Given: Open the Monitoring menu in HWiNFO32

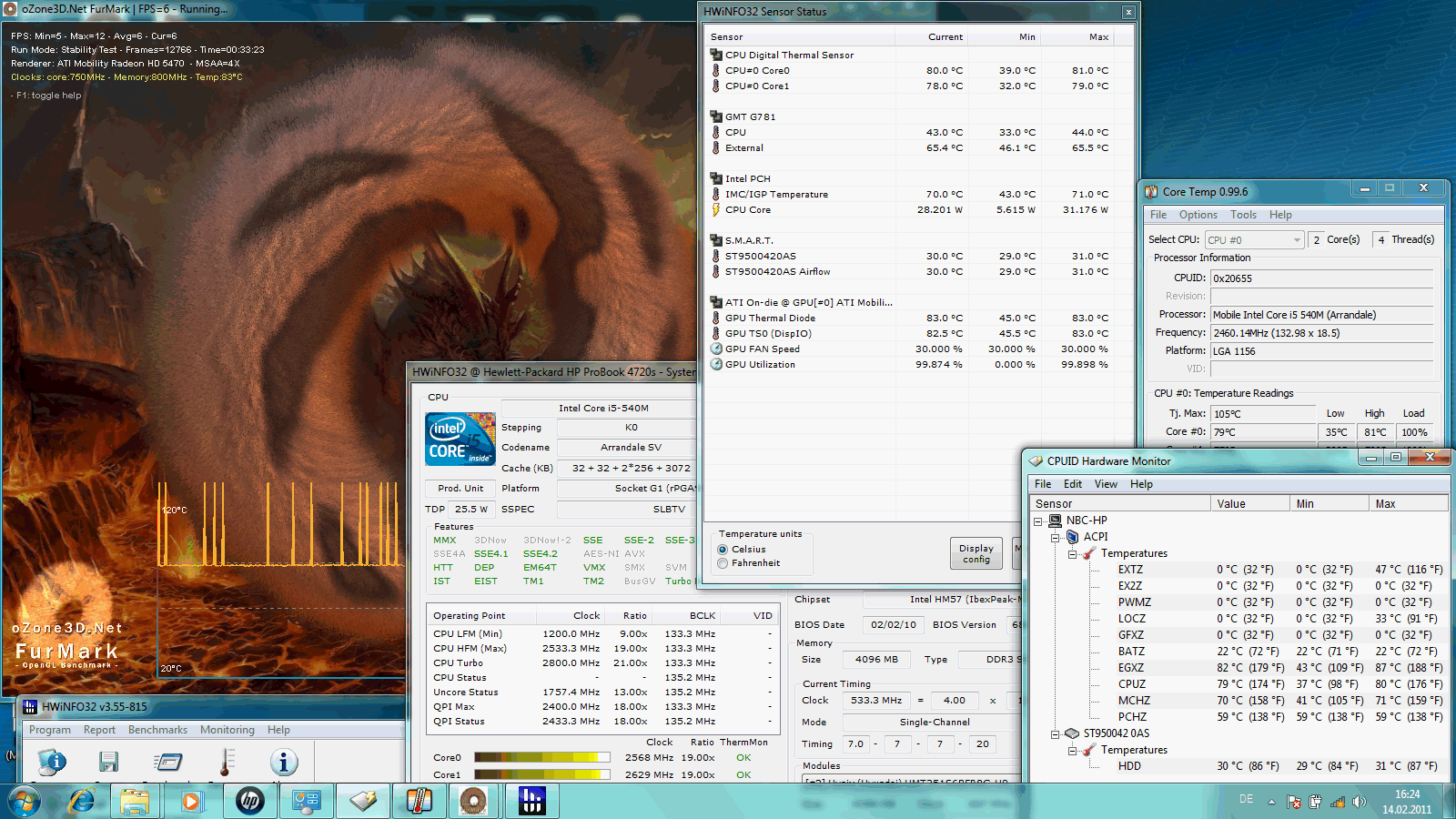Looking at the screenshot, I should tap(227, 730).
